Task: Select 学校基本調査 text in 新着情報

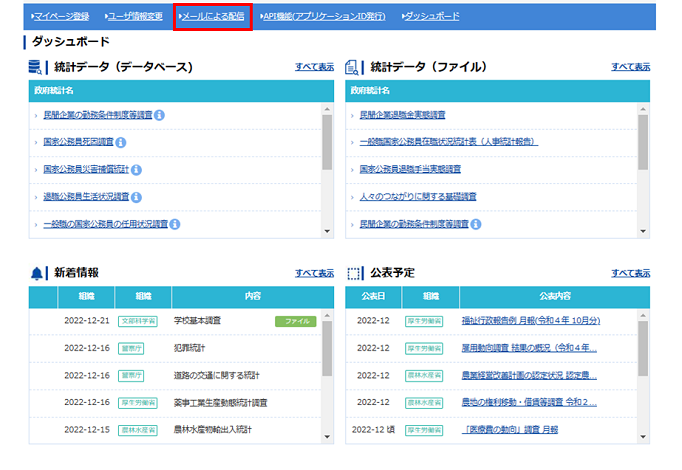Action: click(197, 320)
